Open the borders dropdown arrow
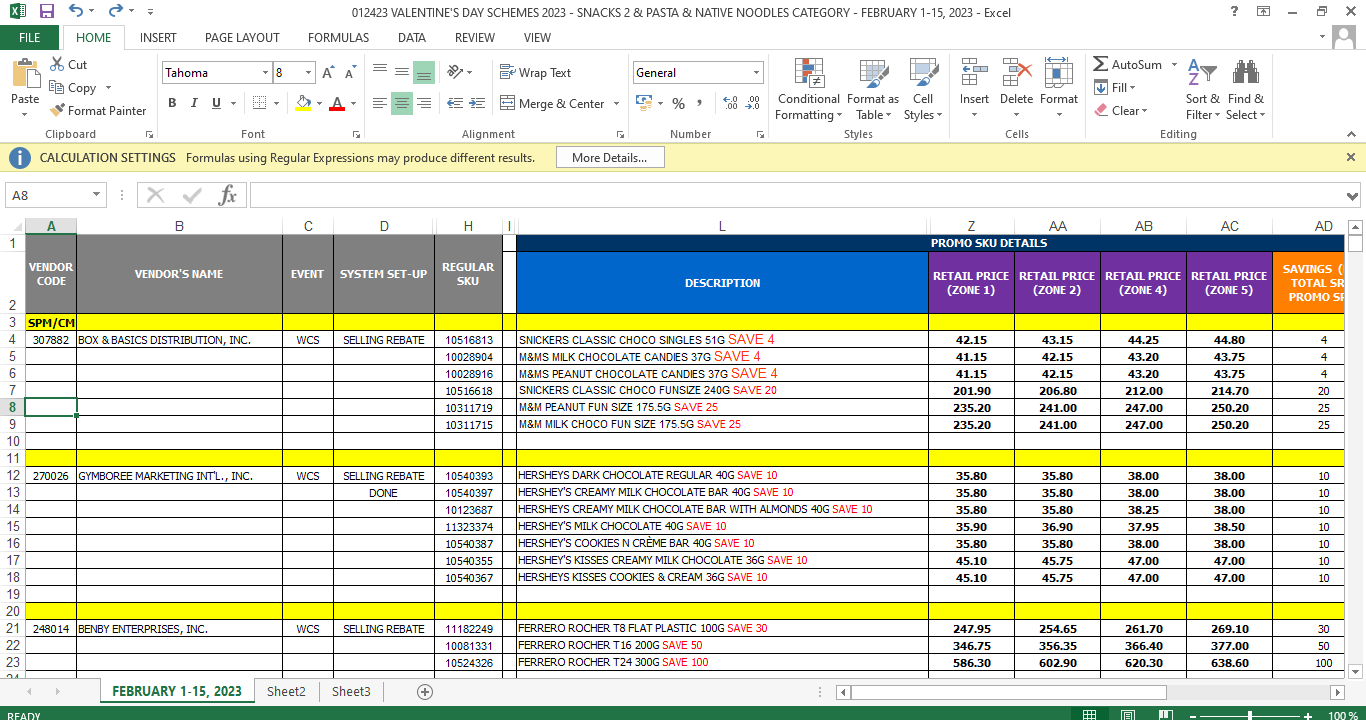The height and width of the screenshot is (720, 1366). click(x=276, y=103)
